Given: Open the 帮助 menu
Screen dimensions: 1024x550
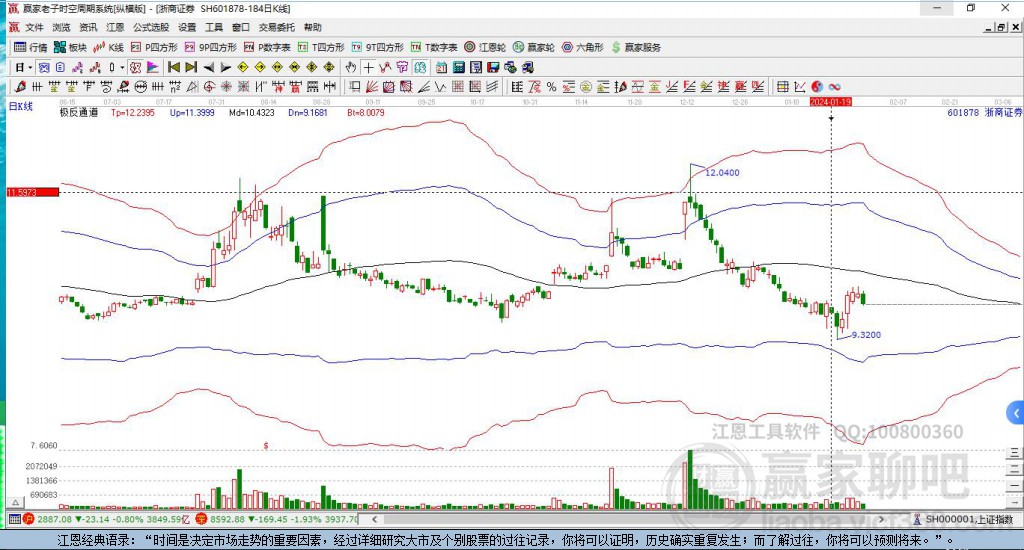Looking at the screenshot, I should click(313, 27).
